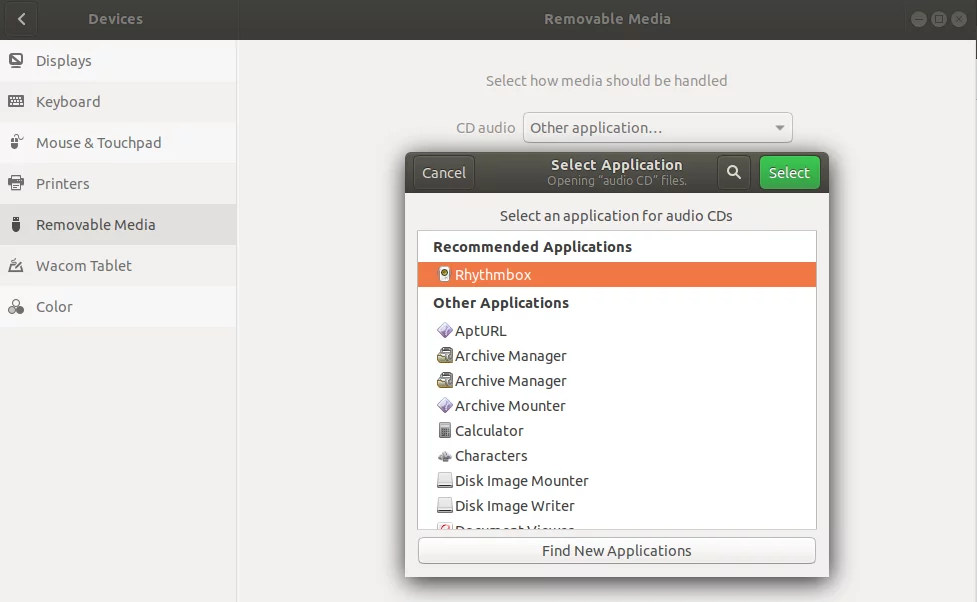Click the search magnifier icon in dialog
This screenshot has width=977, height=602.
pos(733,173)
